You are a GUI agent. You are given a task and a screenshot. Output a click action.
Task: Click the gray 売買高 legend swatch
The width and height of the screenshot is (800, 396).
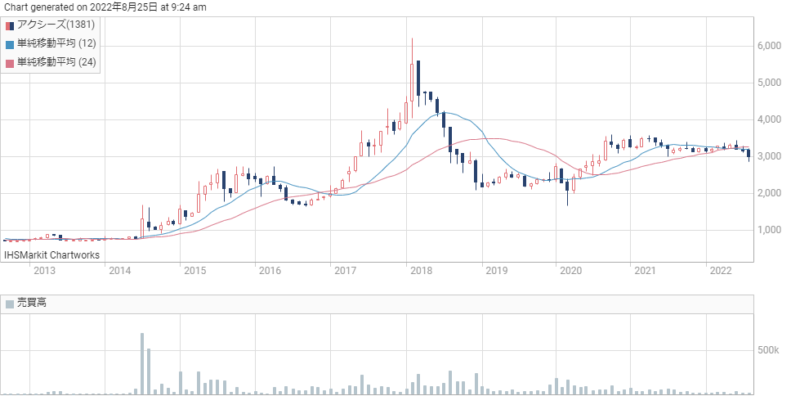point(10,304)
